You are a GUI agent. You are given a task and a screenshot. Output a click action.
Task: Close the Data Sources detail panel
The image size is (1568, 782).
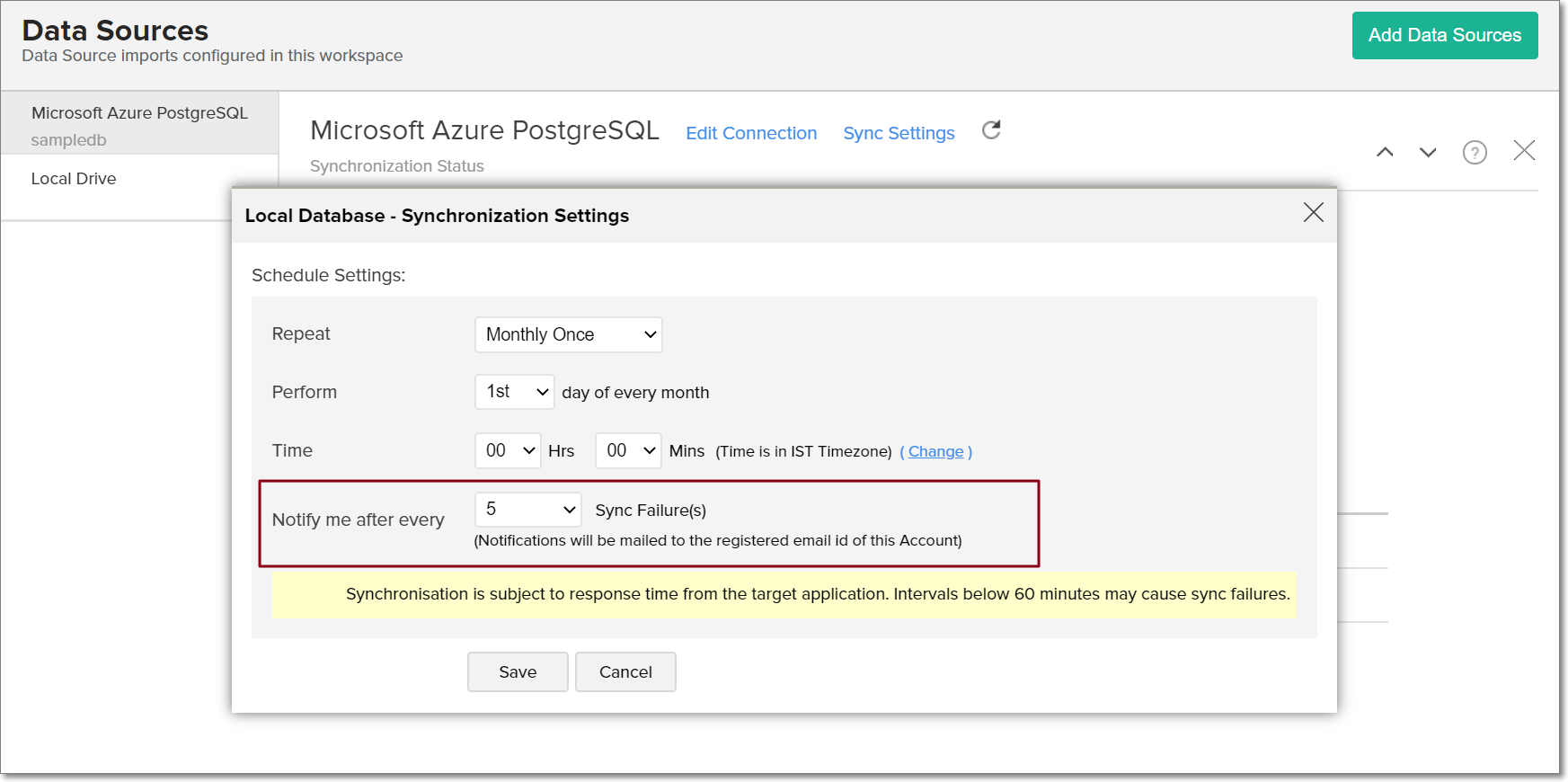1524,150
